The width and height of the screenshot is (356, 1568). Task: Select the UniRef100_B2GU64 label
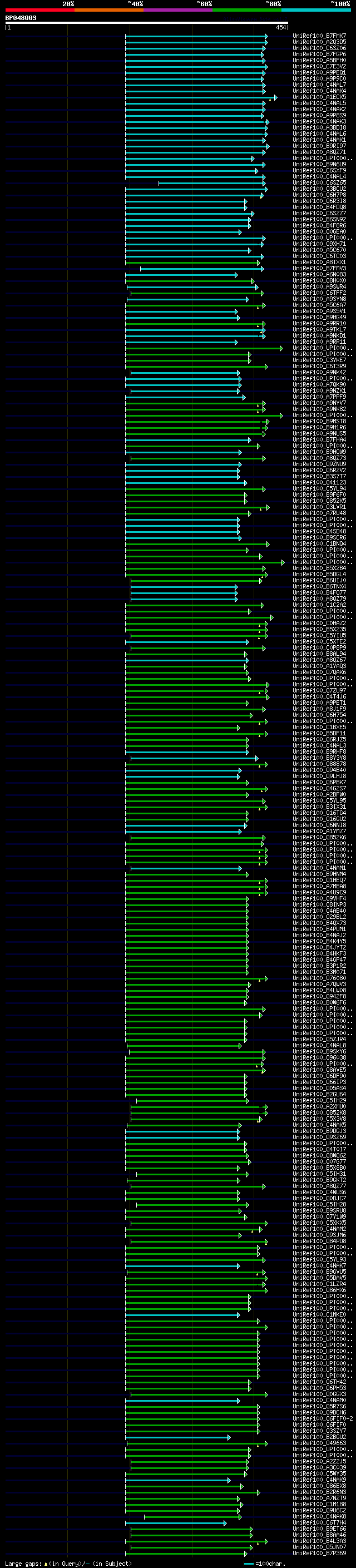[319, 1095]
